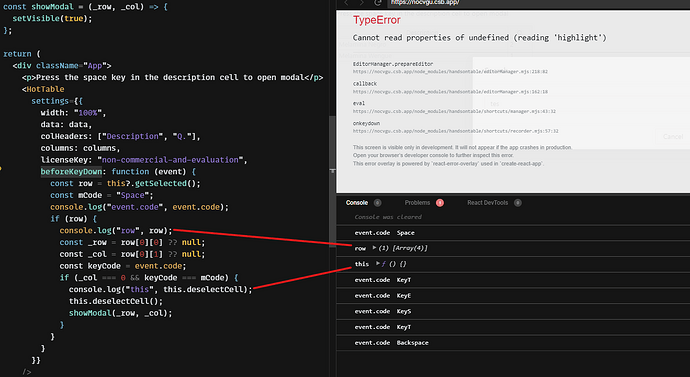
Task: Open the editorManager.mjs:162 stack trace link
Action: [x=450, y=92]
